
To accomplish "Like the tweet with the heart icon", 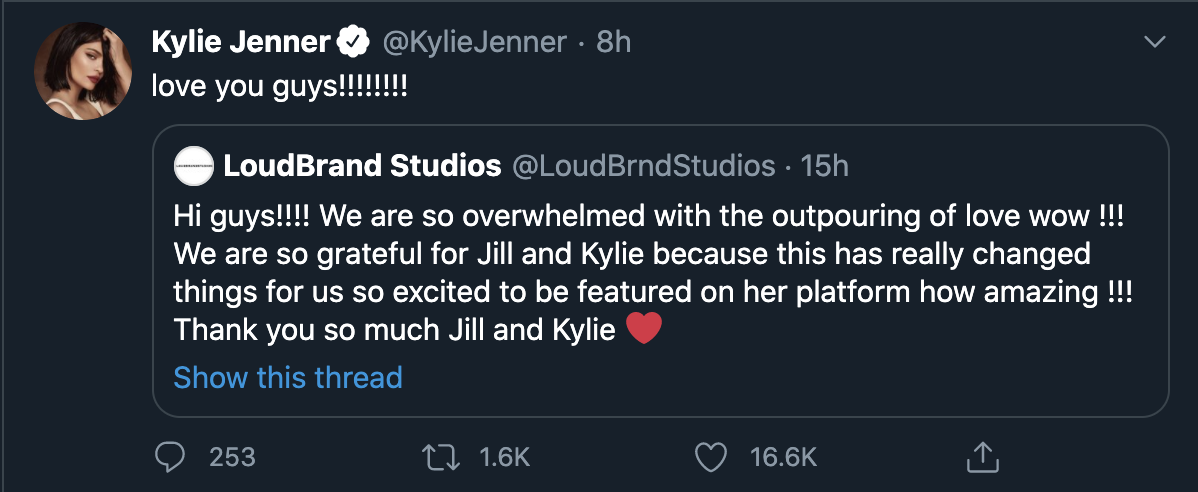I will pos(710,457).
